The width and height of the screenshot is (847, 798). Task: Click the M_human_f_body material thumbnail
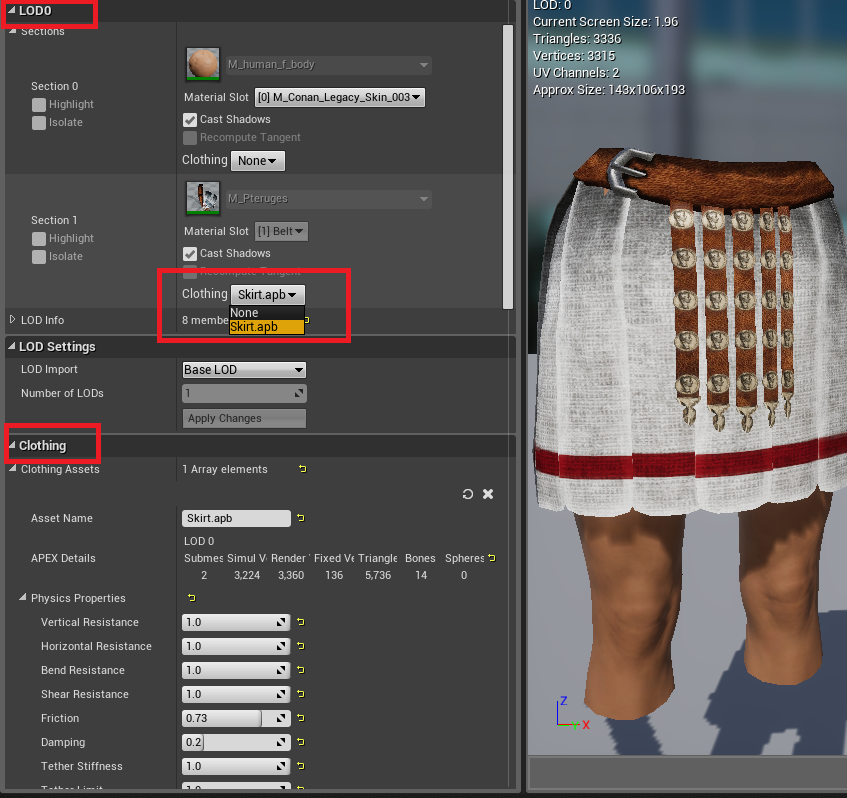(203, 64)
